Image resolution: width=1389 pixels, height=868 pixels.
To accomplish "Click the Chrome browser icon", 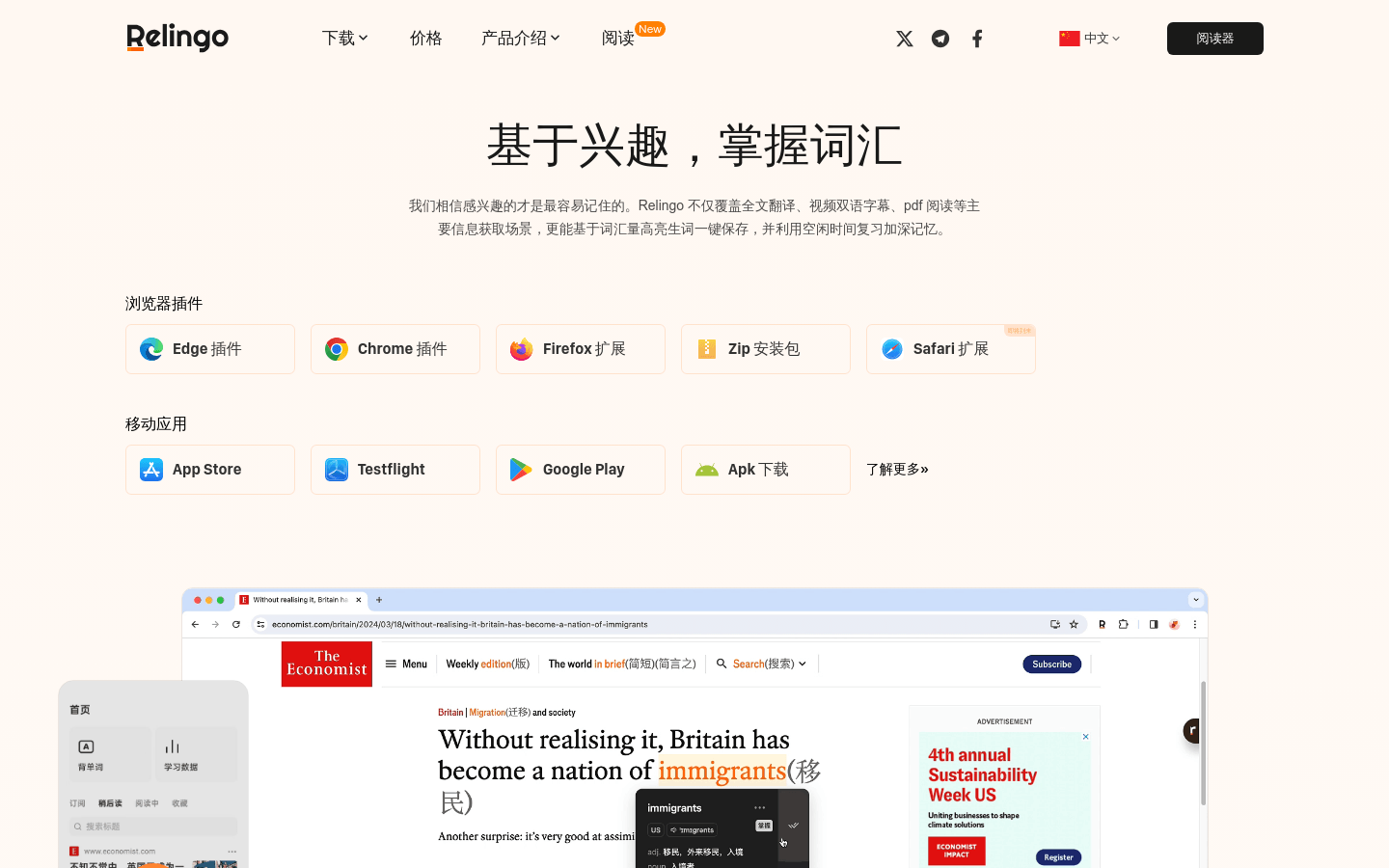I will (x=337, y=349).
